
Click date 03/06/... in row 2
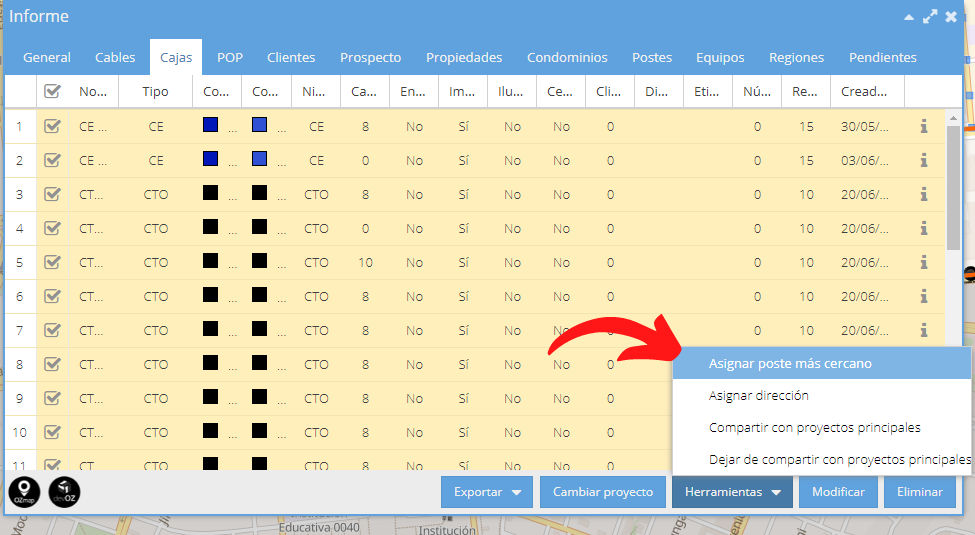click(864, 160)
